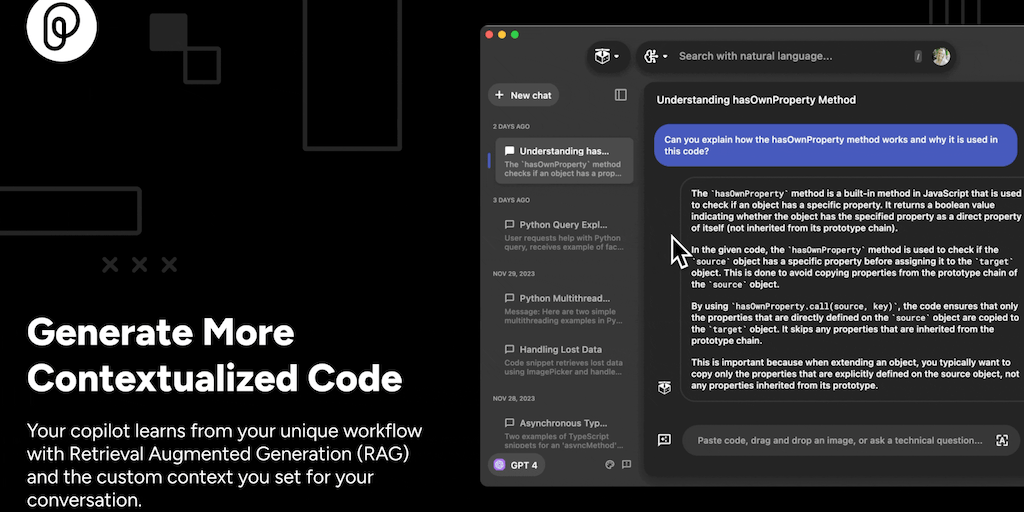
Task: Click chat bubble icon beside Handling Lost Data
Action: coord(509,349)
